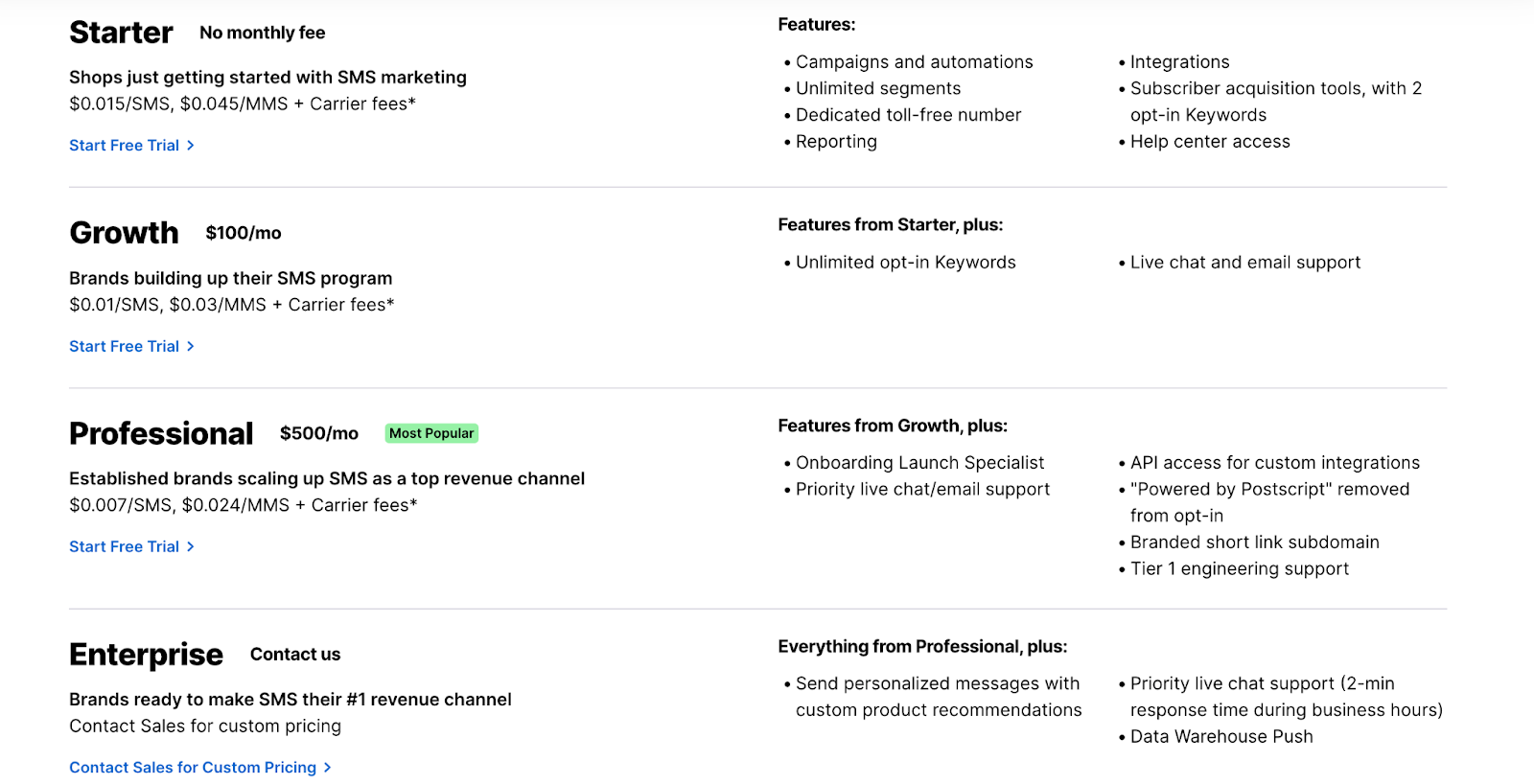Select the Starter plan heading

pyautogui.click(x=121, y=33)
